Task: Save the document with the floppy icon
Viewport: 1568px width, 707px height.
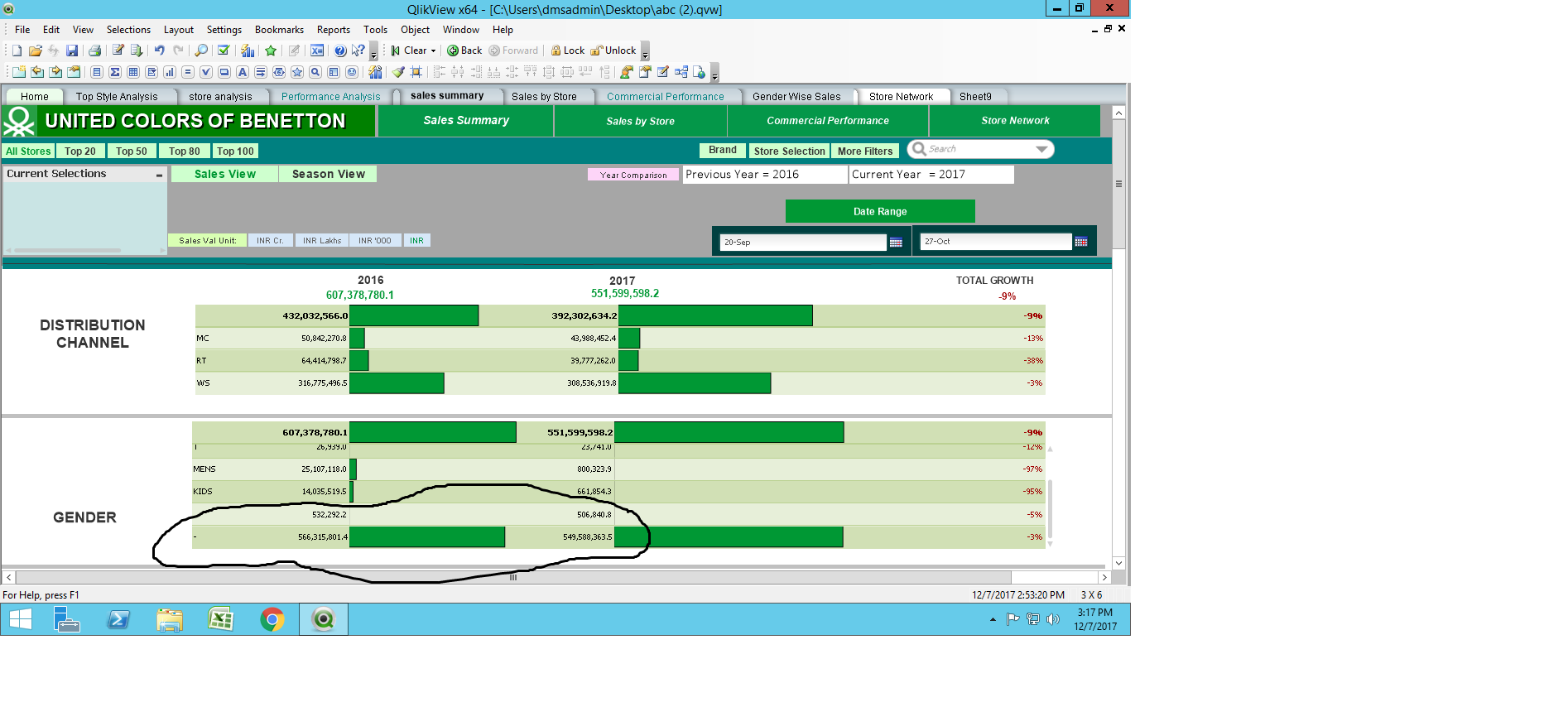Action: 72,50
